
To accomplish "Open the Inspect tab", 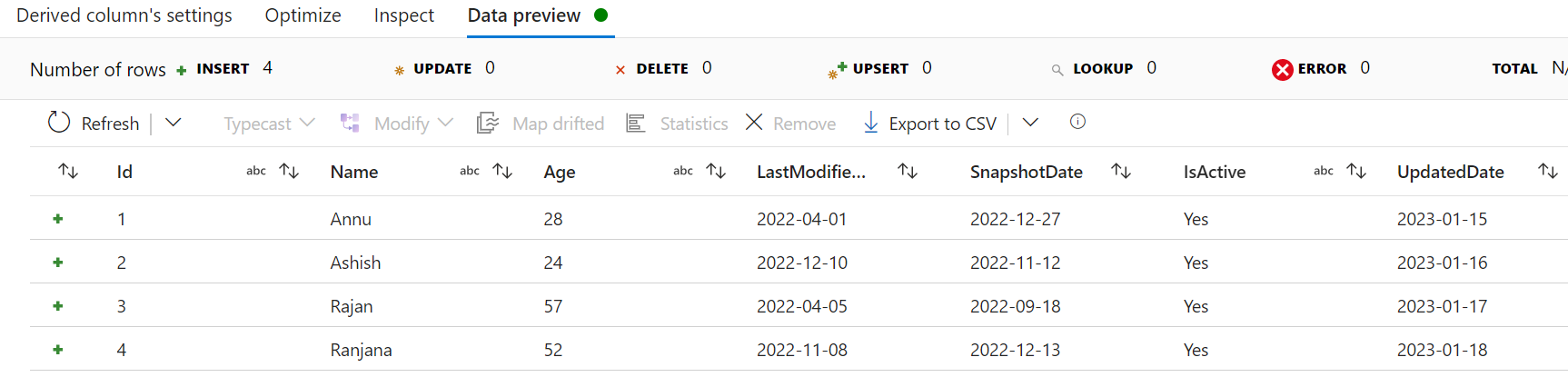I will pyautogui.click(x=403, y=15).
